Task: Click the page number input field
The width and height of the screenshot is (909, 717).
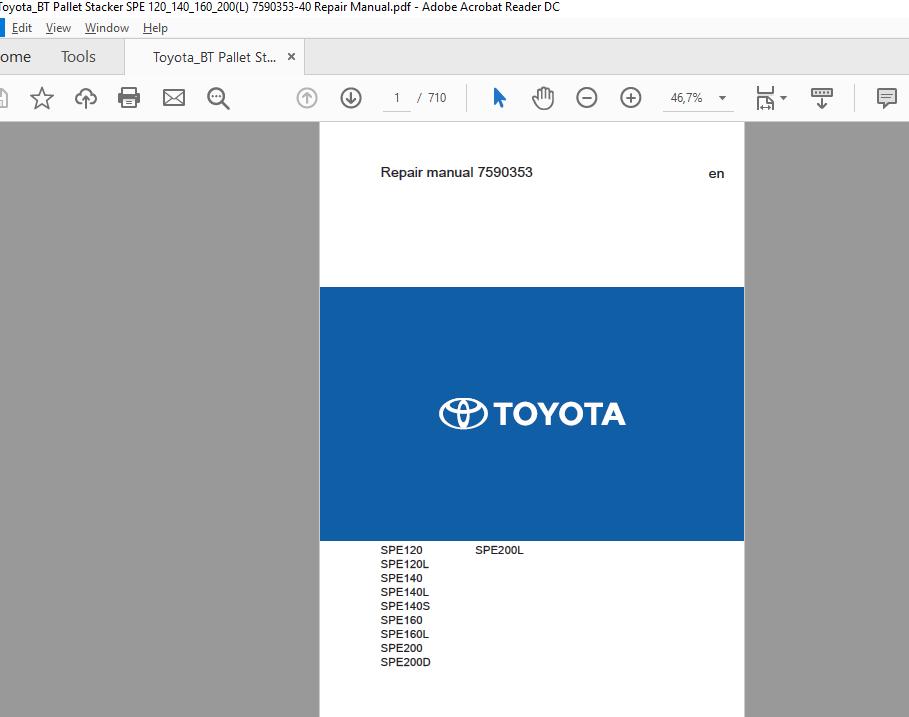Action: pos(396,98)
